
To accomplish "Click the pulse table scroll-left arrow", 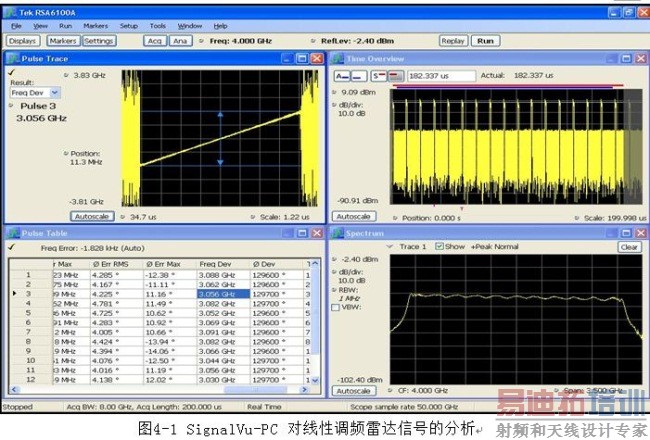I will (14, 389).
